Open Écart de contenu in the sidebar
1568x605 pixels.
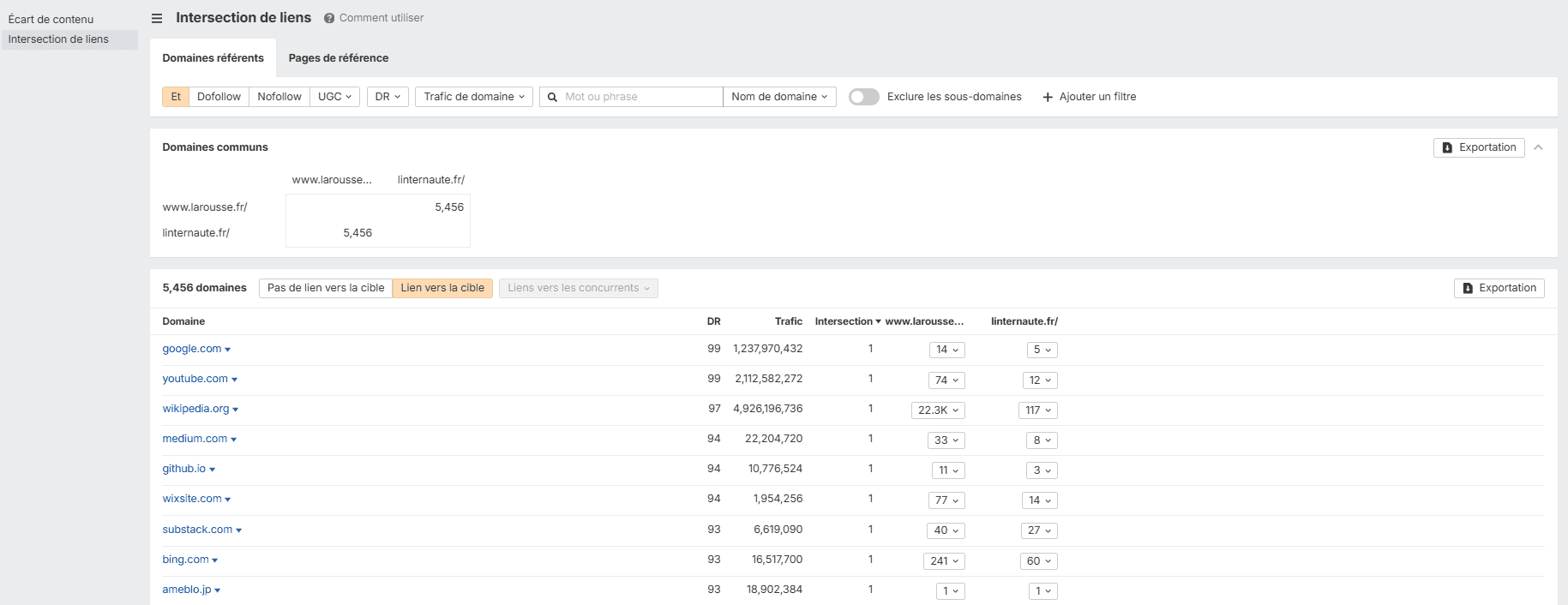click(51, 19)
